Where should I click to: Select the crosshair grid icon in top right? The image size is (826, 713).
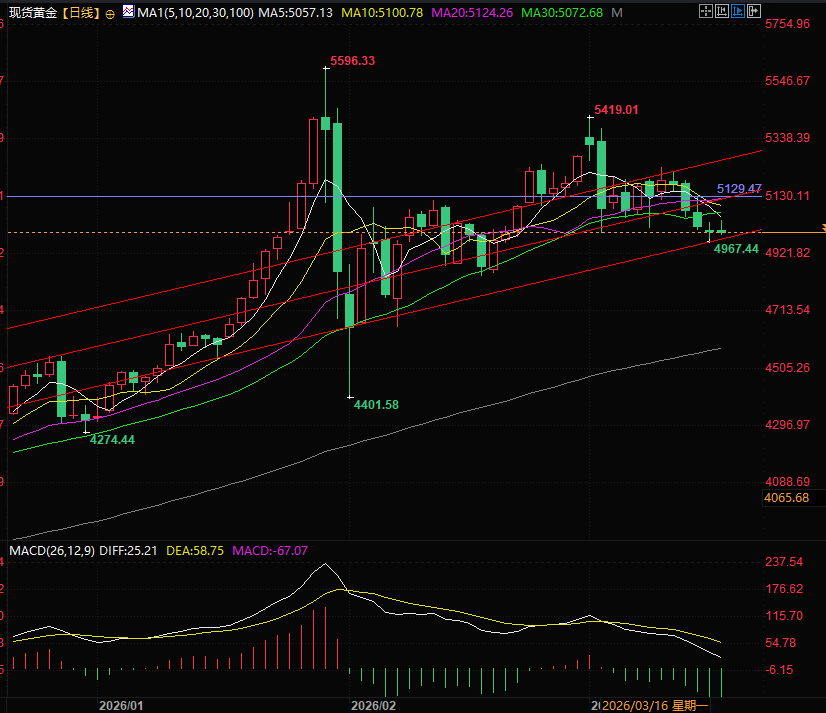click(705, 11)
